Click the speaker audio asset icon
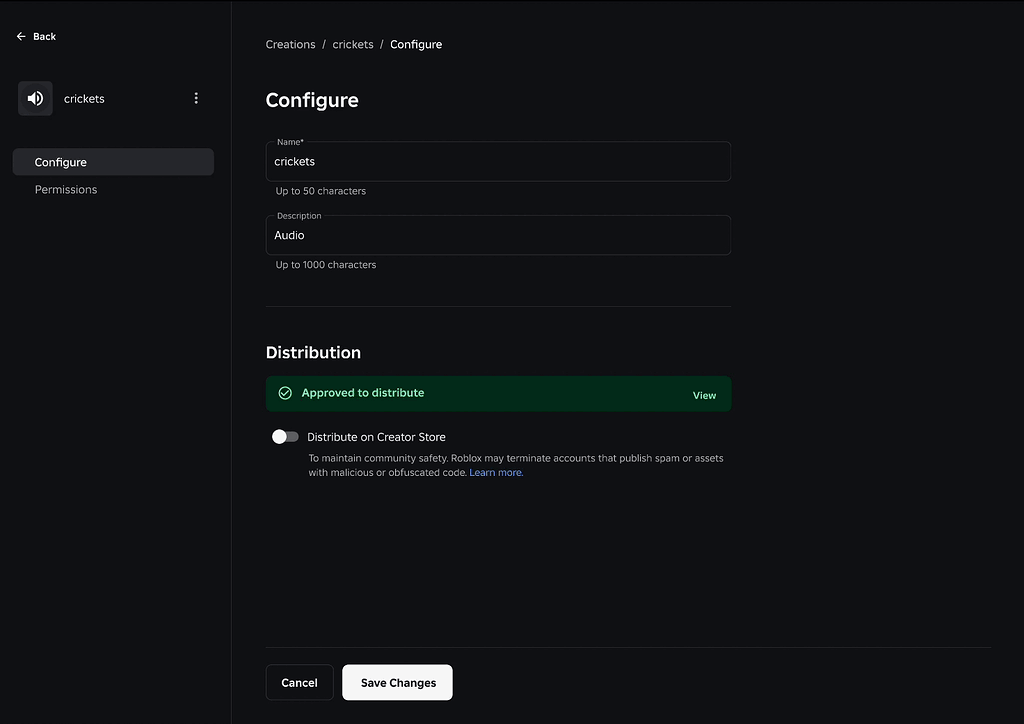 (35, 98)
